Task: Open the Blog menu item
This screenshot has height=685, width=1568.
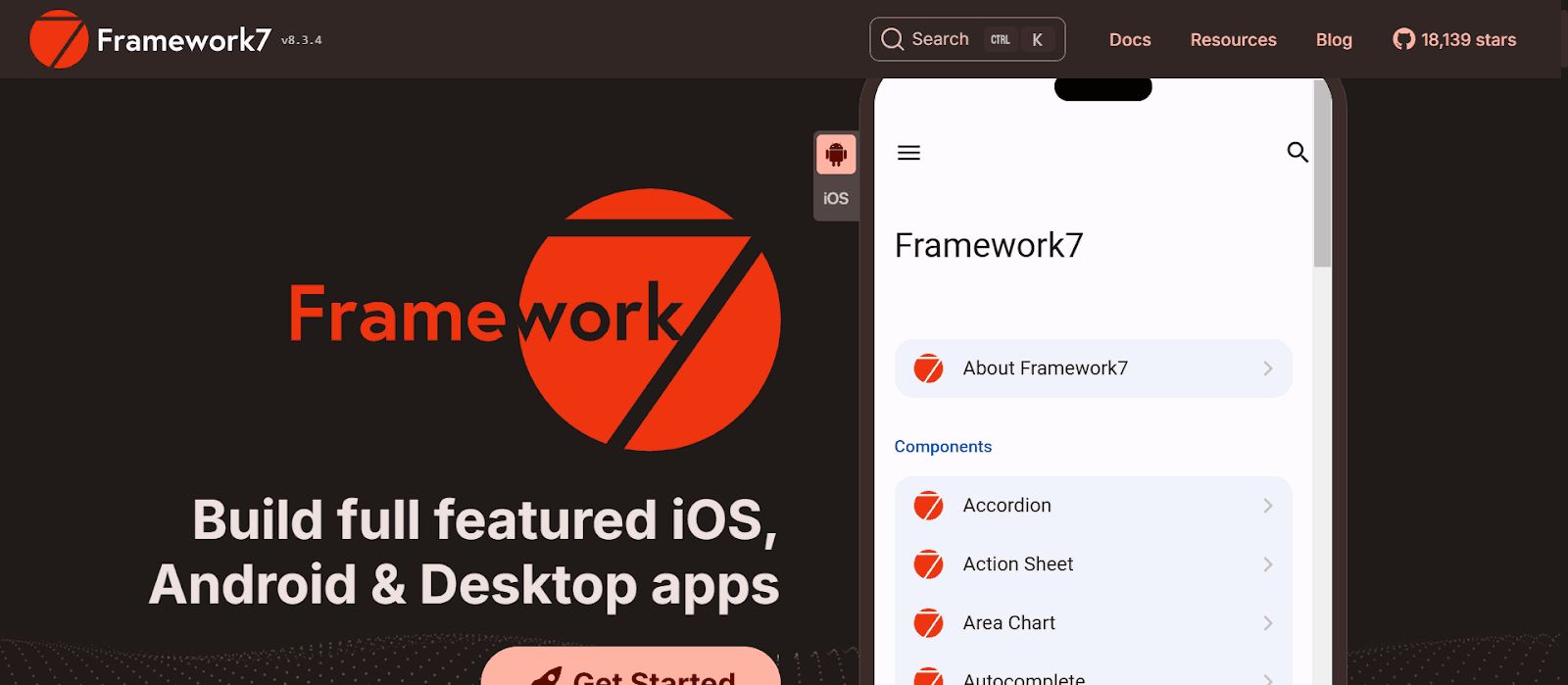Action: pyautogui.click(x=1334, y=39)
